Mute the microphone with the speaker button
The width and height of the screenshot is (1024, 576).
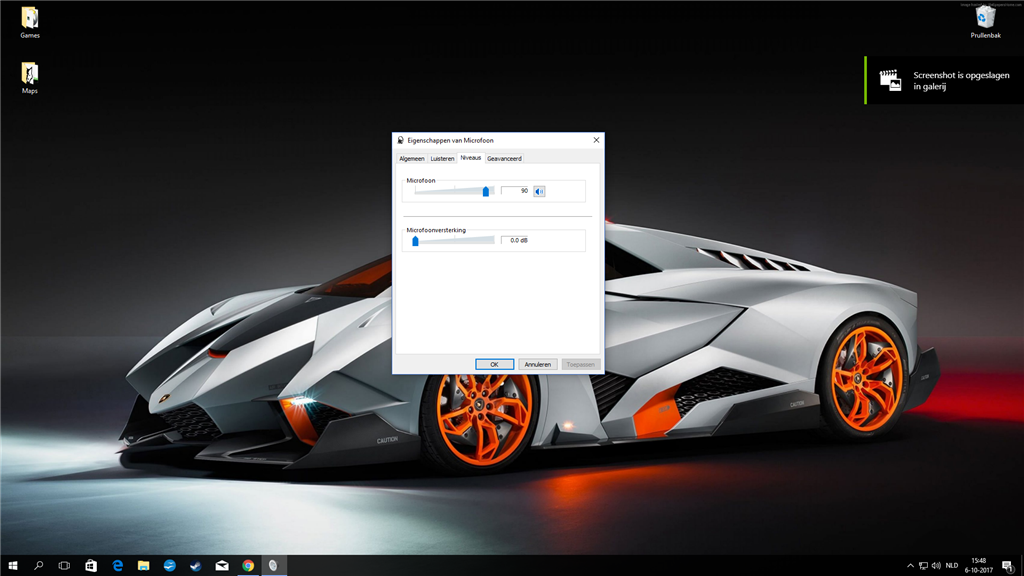[539, 190]
